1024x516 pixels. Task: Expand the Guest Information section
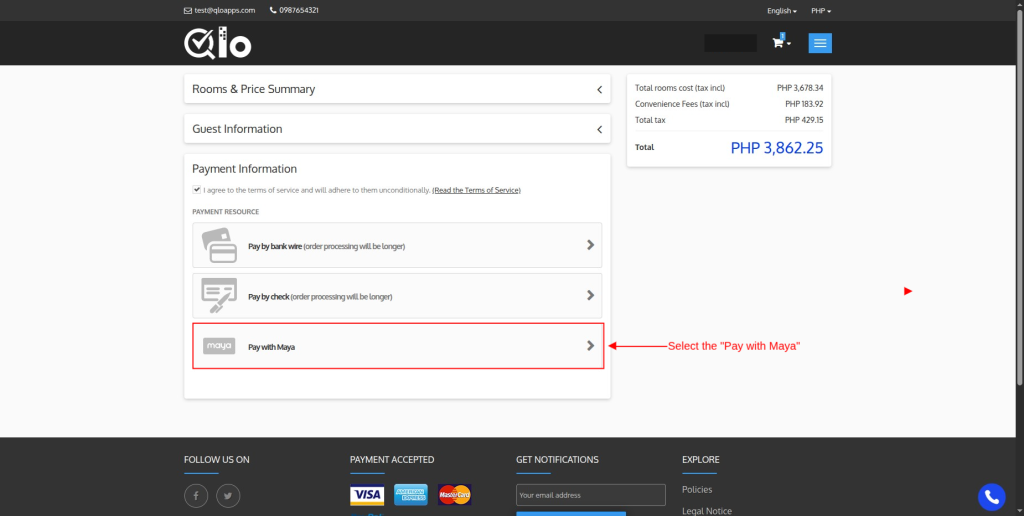[x=397, y=129]
